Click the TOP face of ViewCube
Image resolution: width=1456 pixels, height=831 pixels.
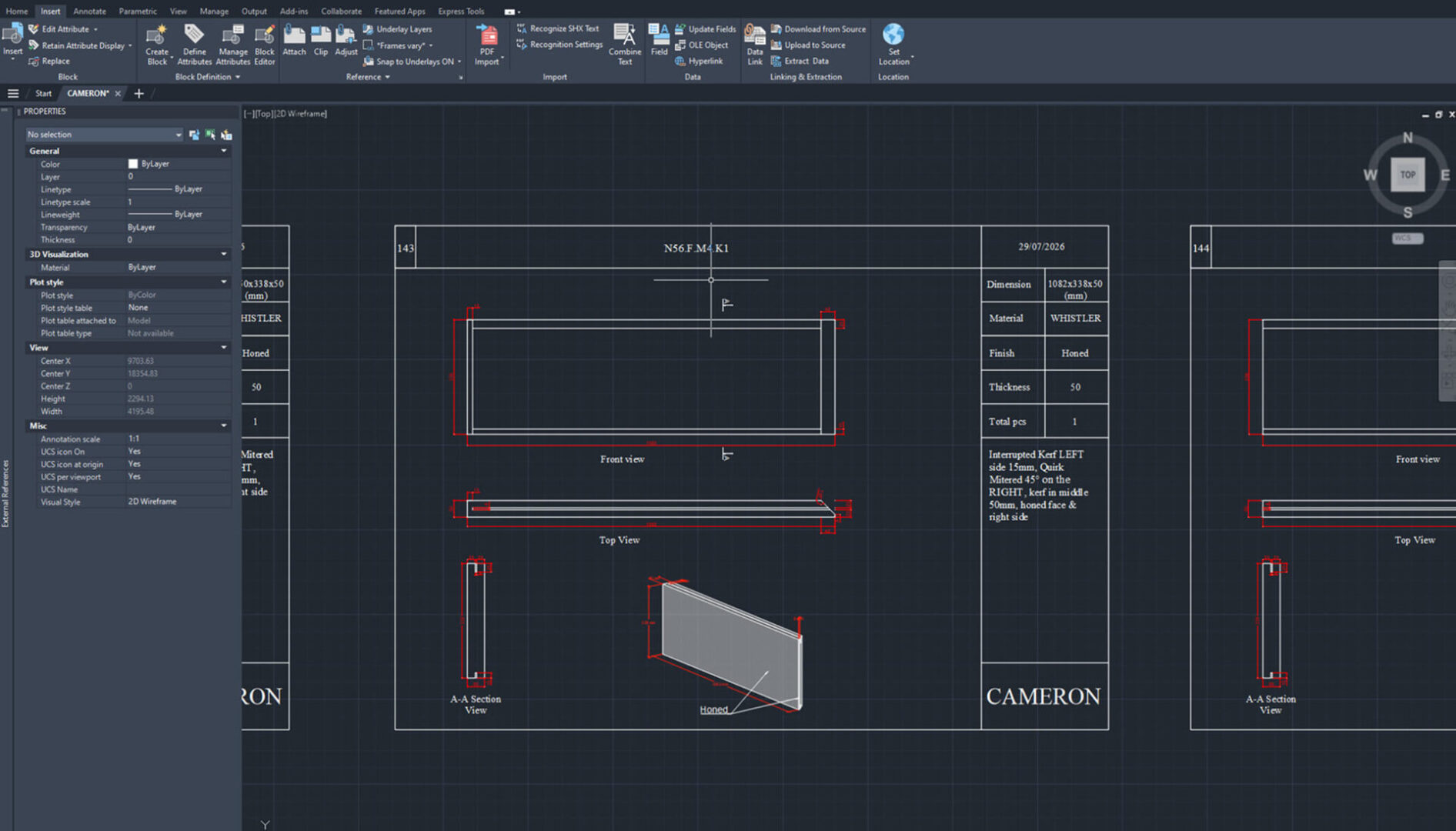(x=1408, y=175)
